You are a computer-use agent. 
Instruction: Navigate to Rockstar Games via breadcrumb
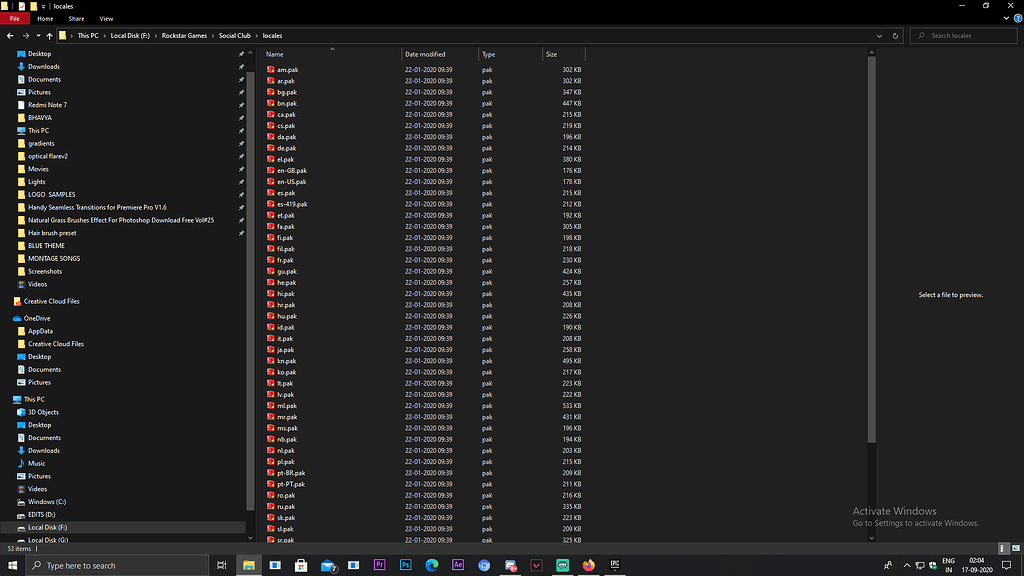click(184, 35)
